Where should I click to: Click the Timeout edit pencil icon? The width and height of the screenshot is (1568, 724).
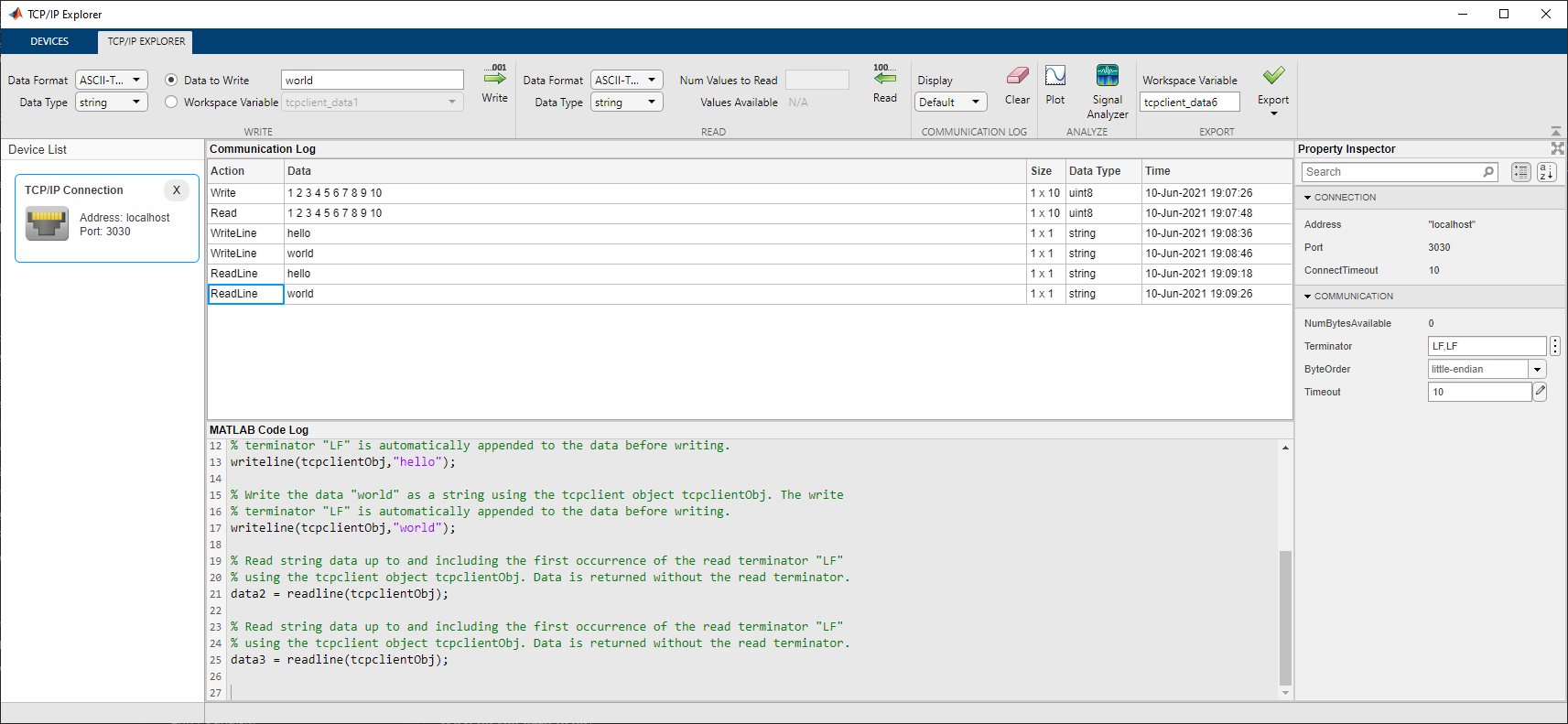tap(1541, 392)
